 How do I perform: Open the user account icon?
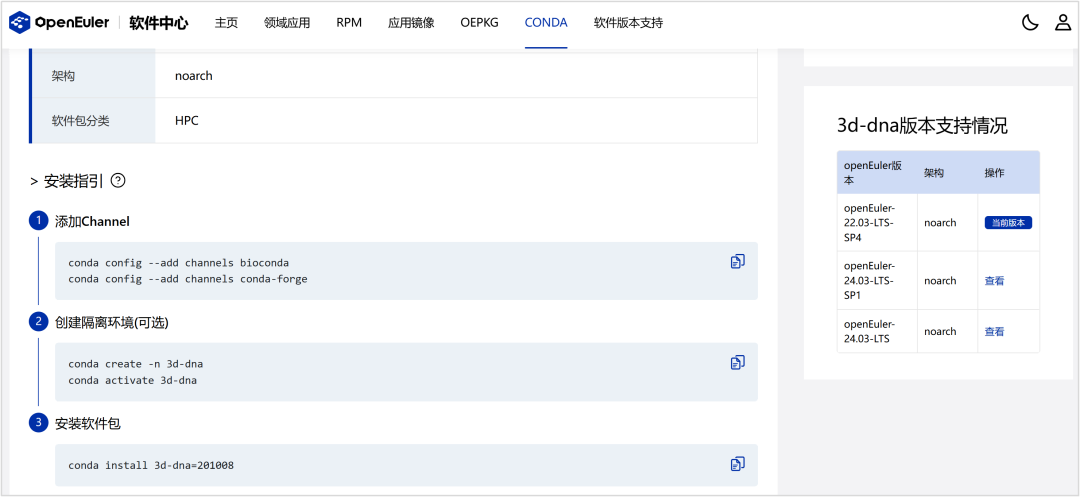(x=1063, y=23)
